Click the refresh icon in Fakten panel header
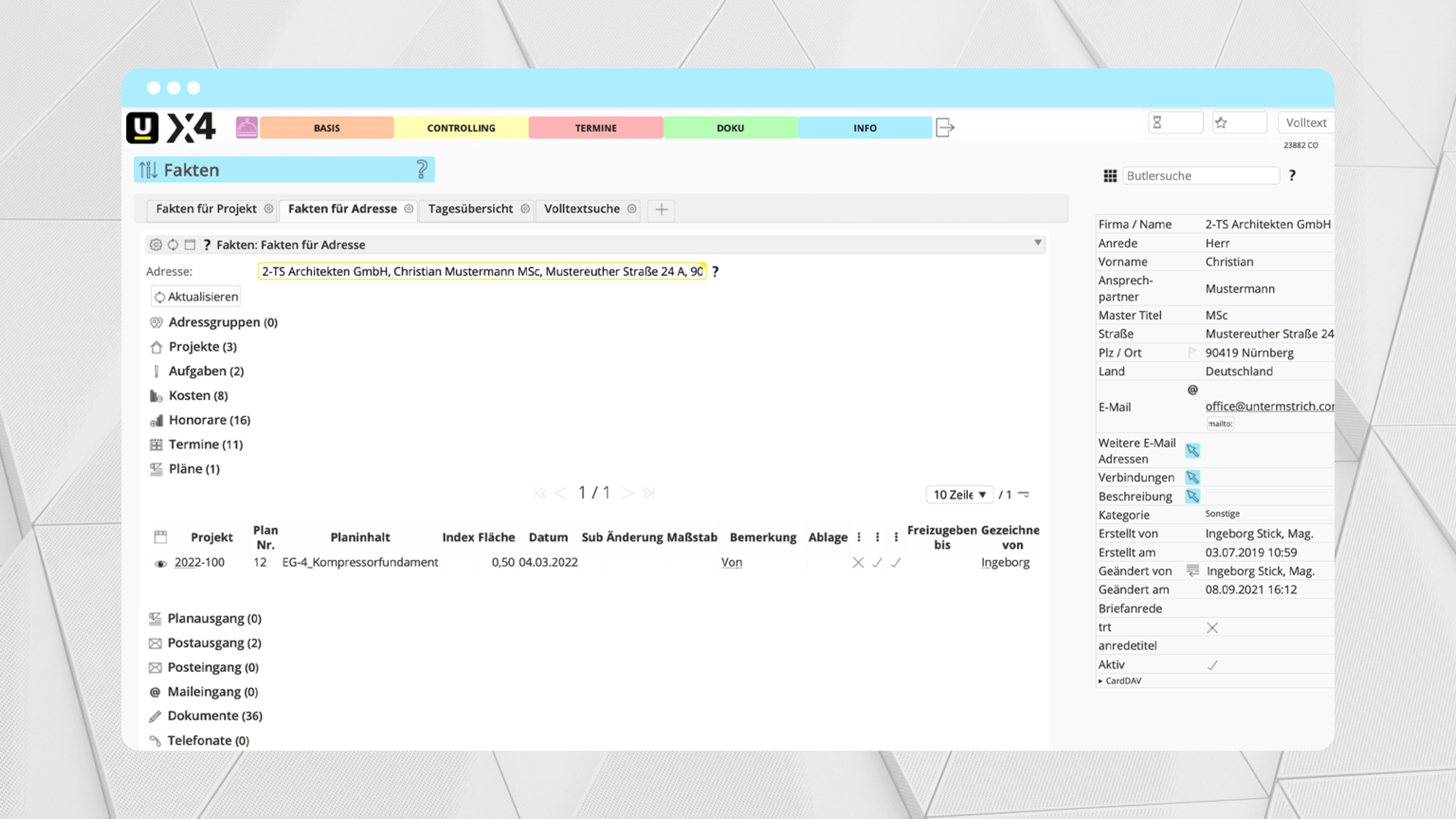Viewport: 1456px width, 819px height. (173, 245)
